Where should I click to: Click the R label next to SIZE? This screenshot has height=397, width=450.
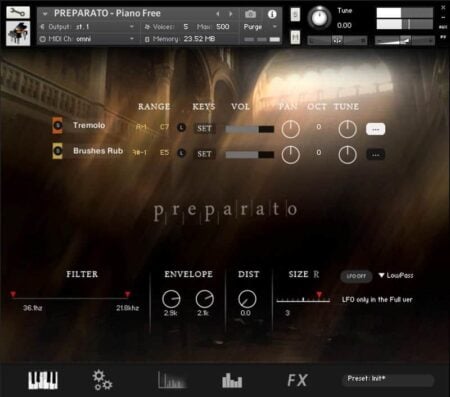(x=316, y=274)
